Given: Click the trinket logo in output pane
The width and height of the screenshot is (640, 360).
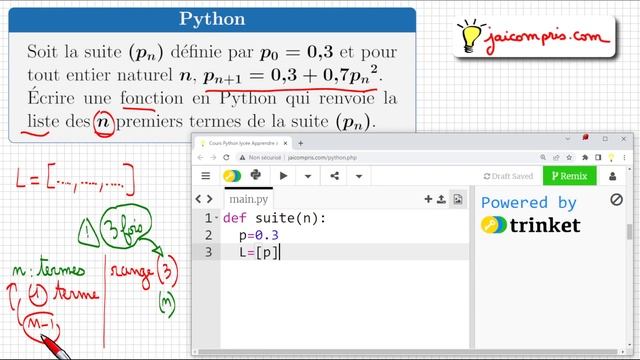Looking at the screenshot, I should pyautogui.click(x=530, y=225).
